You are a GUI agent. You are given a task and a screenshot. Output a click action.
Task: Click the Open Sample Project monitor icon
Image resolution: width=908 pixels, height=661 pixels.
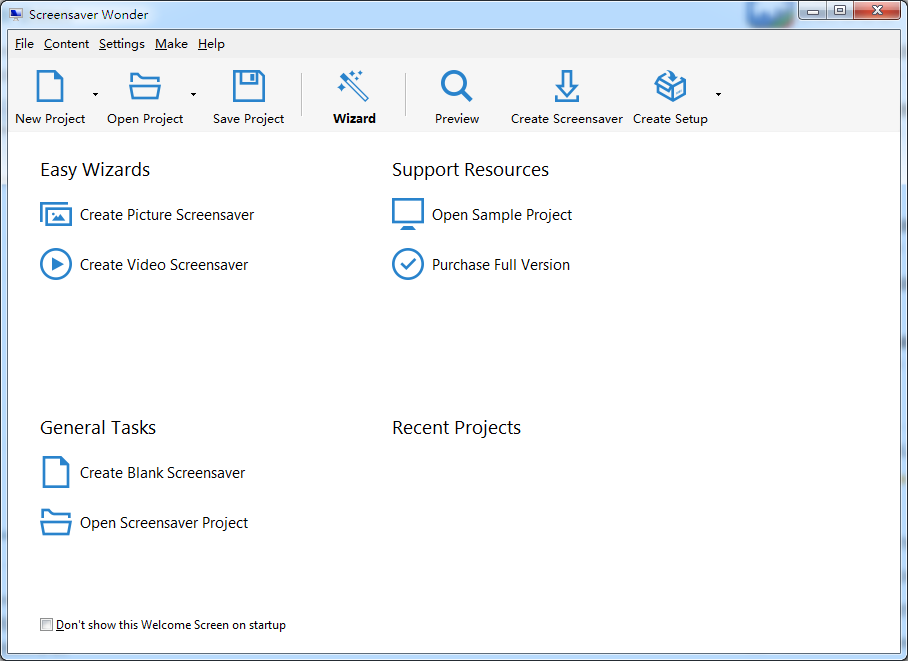coord(408,214)
